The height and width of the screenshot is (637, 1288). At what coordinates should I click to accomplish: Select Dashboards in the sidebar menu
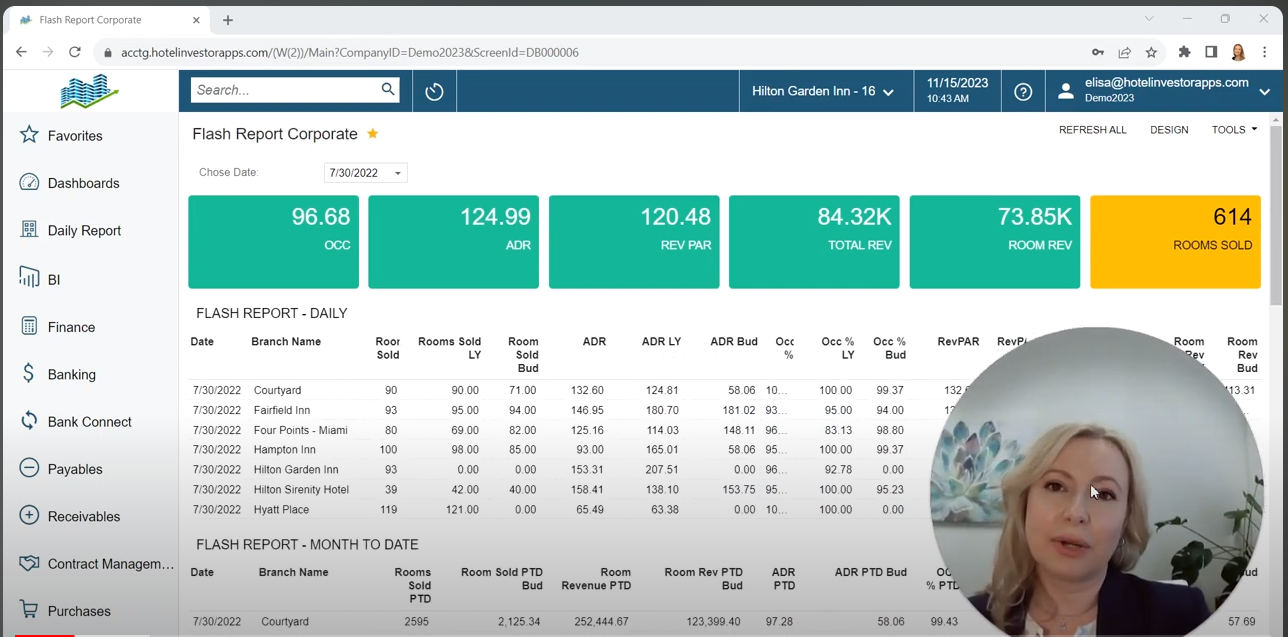click(84, 183)
